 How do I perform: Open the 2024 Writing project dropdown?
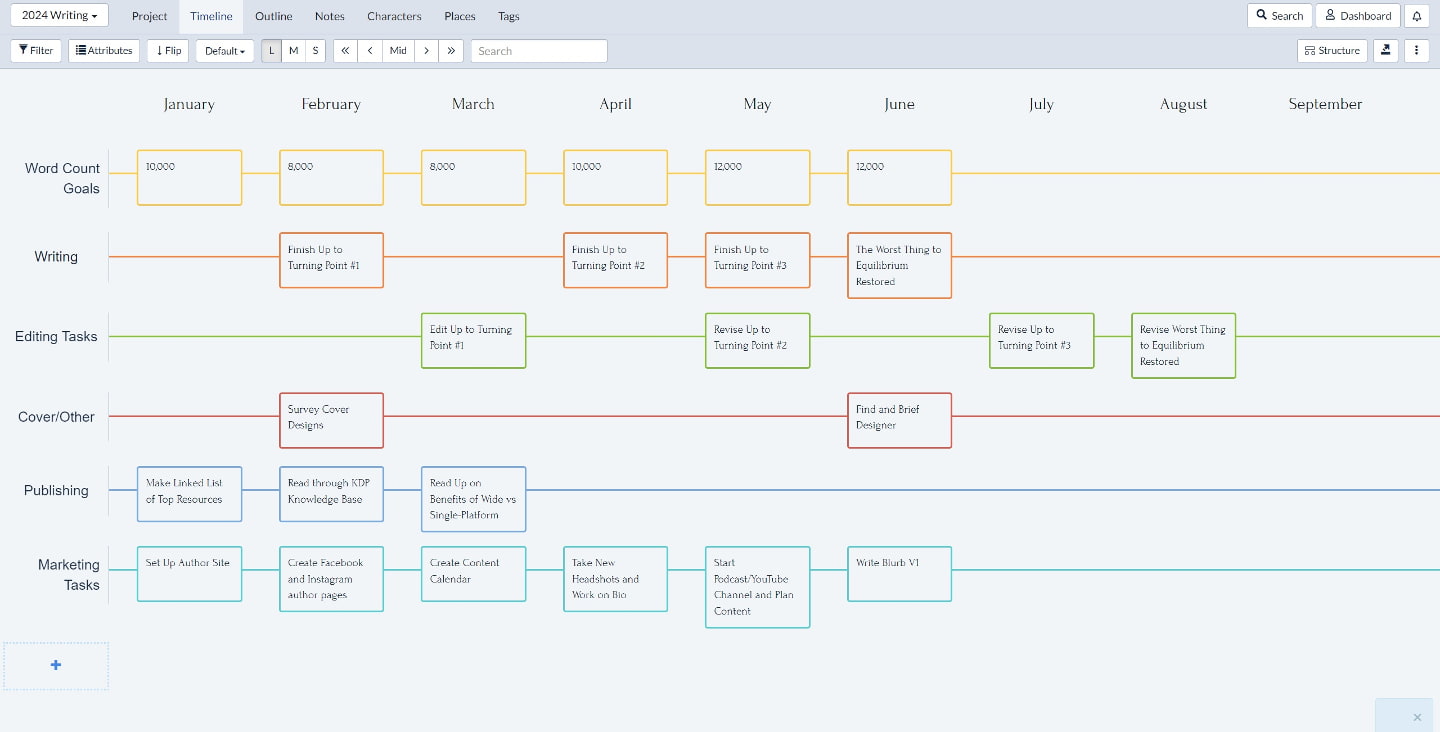(59, 15)
